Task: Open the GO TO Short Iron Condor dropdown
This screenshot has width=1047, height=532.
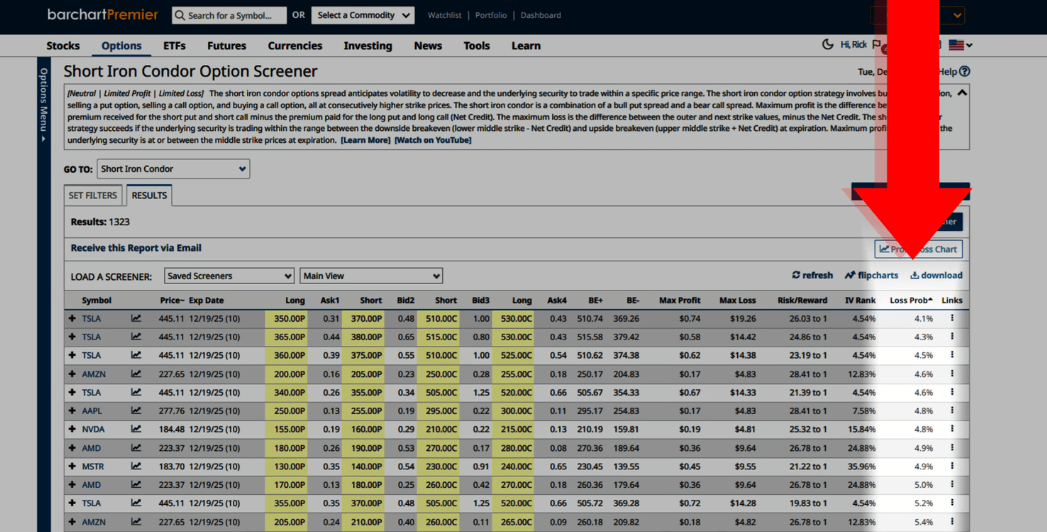Action: (x=173, y=169)
